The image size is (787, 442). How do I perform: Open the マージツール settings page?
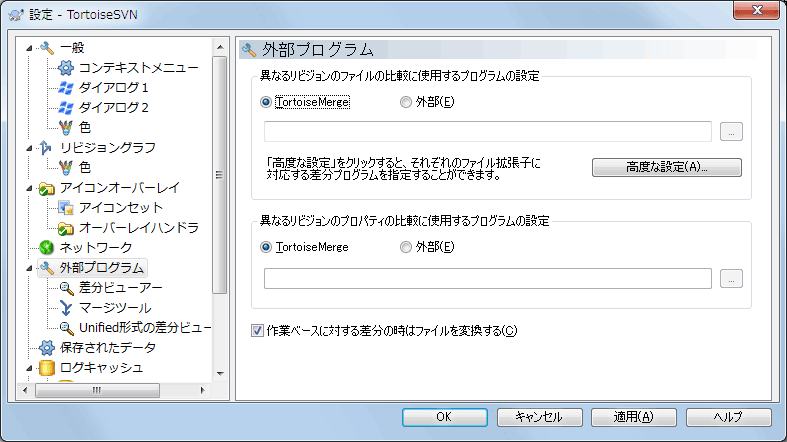click(115, 308)
